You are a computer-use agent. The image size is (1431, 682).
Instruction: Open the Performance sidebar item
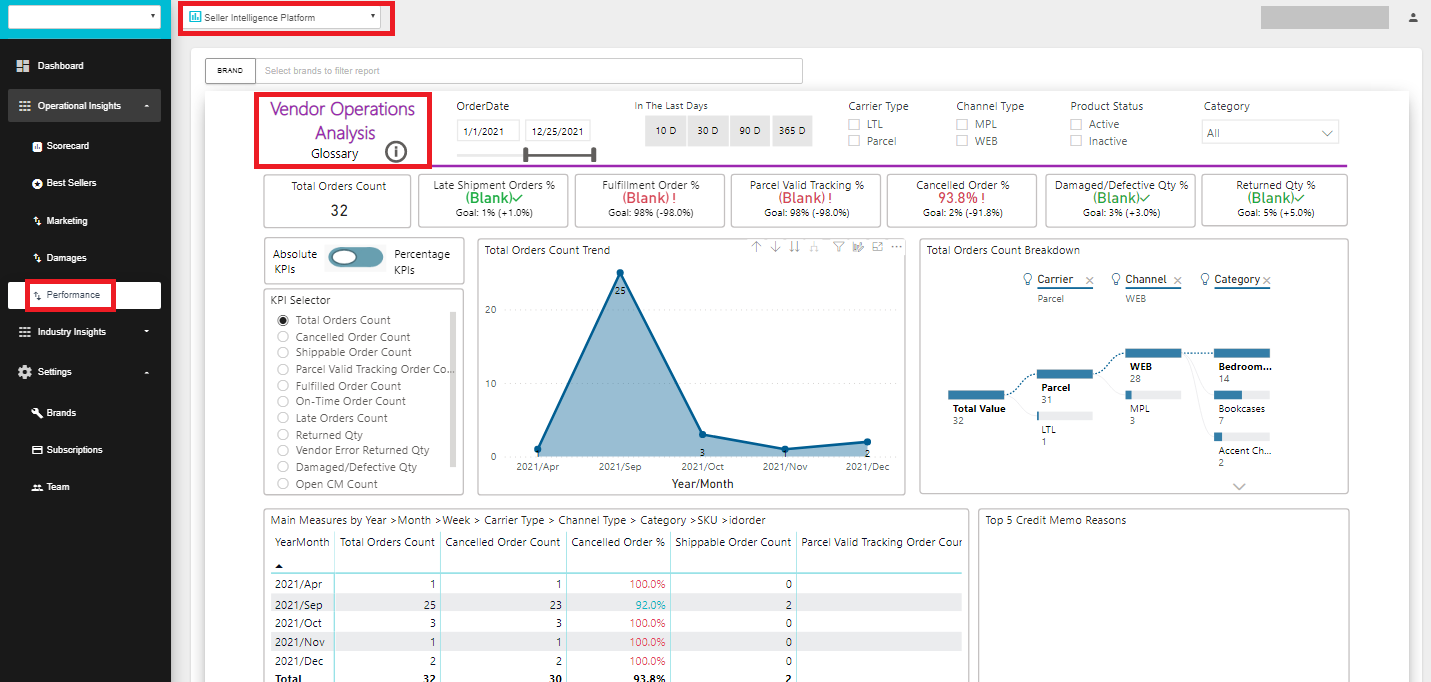84,295
